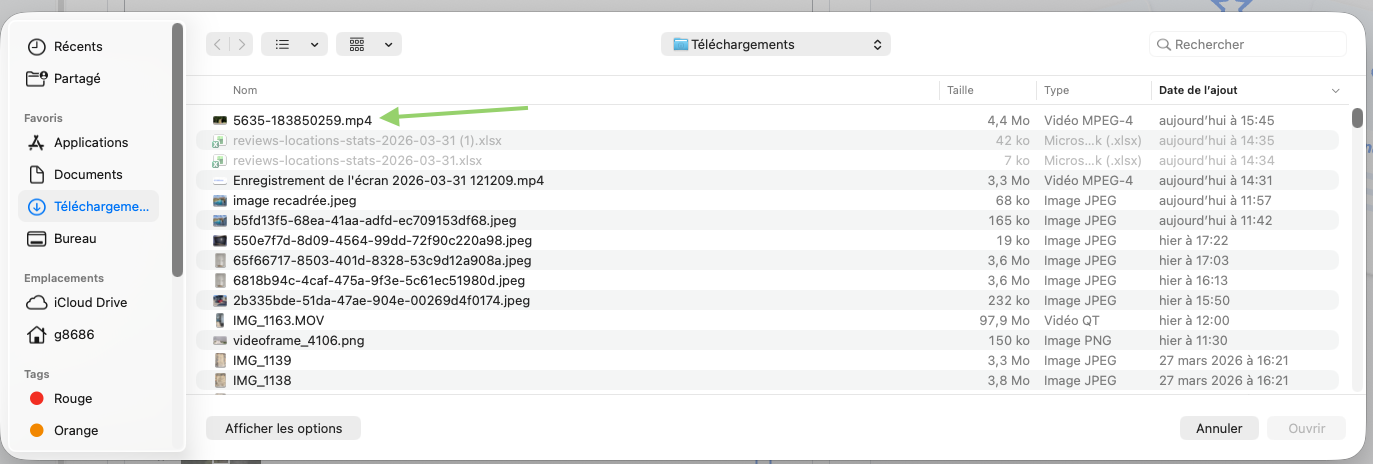Sort files by the Nom column header
The width and height of the screenshot is (1373, 464).
coord(245,90)
